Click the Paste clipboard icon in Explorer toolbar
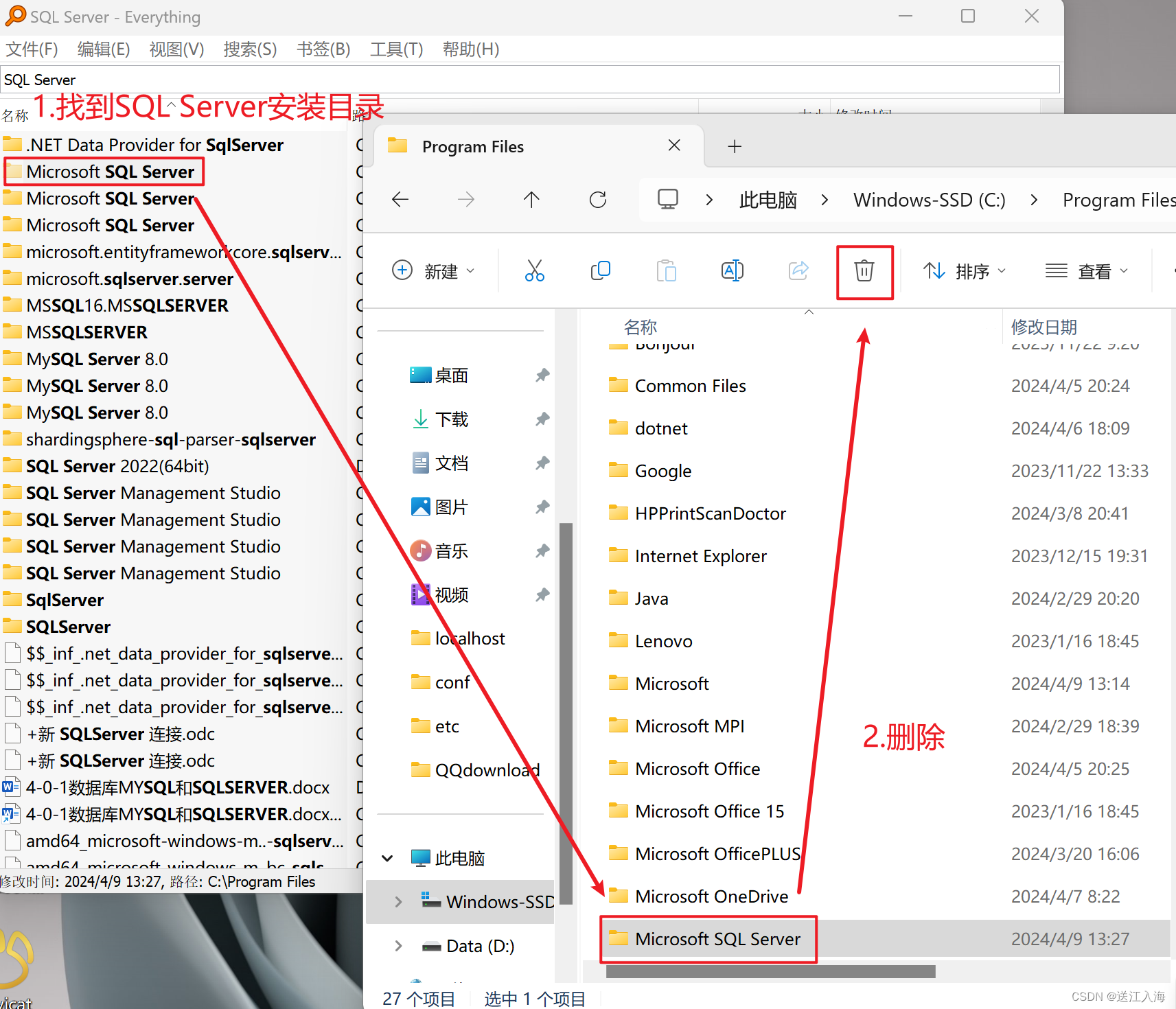This screenshot has width=1176, height=1009. (666, 270)
